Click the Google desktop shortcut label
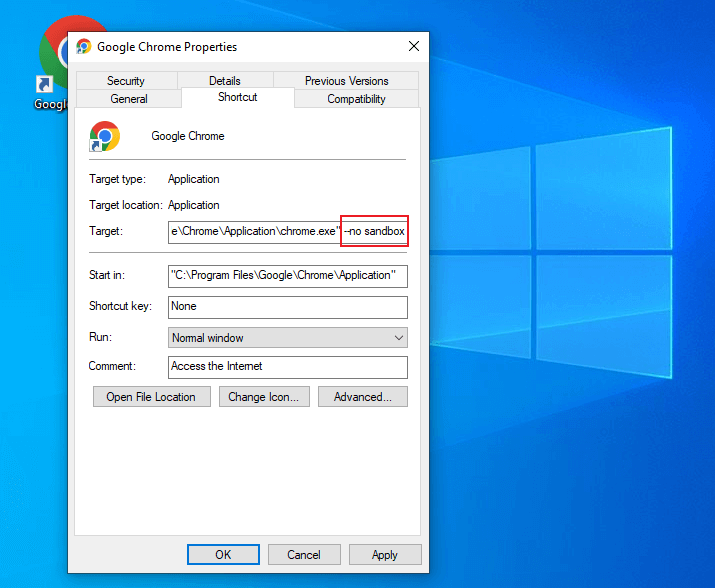Image resolution: width=715 pixels, height=588 pixels. coord(51,104)
